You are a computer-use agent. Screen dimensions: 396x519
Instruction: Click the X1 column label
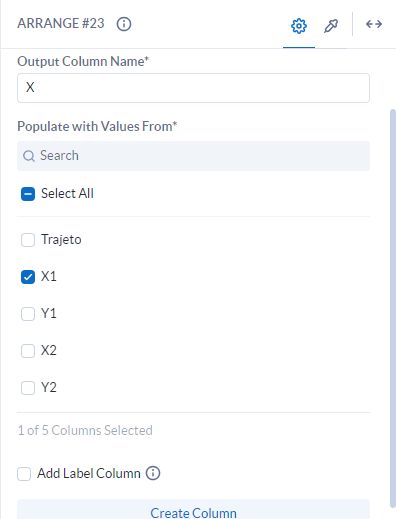(x=49, y=276)
